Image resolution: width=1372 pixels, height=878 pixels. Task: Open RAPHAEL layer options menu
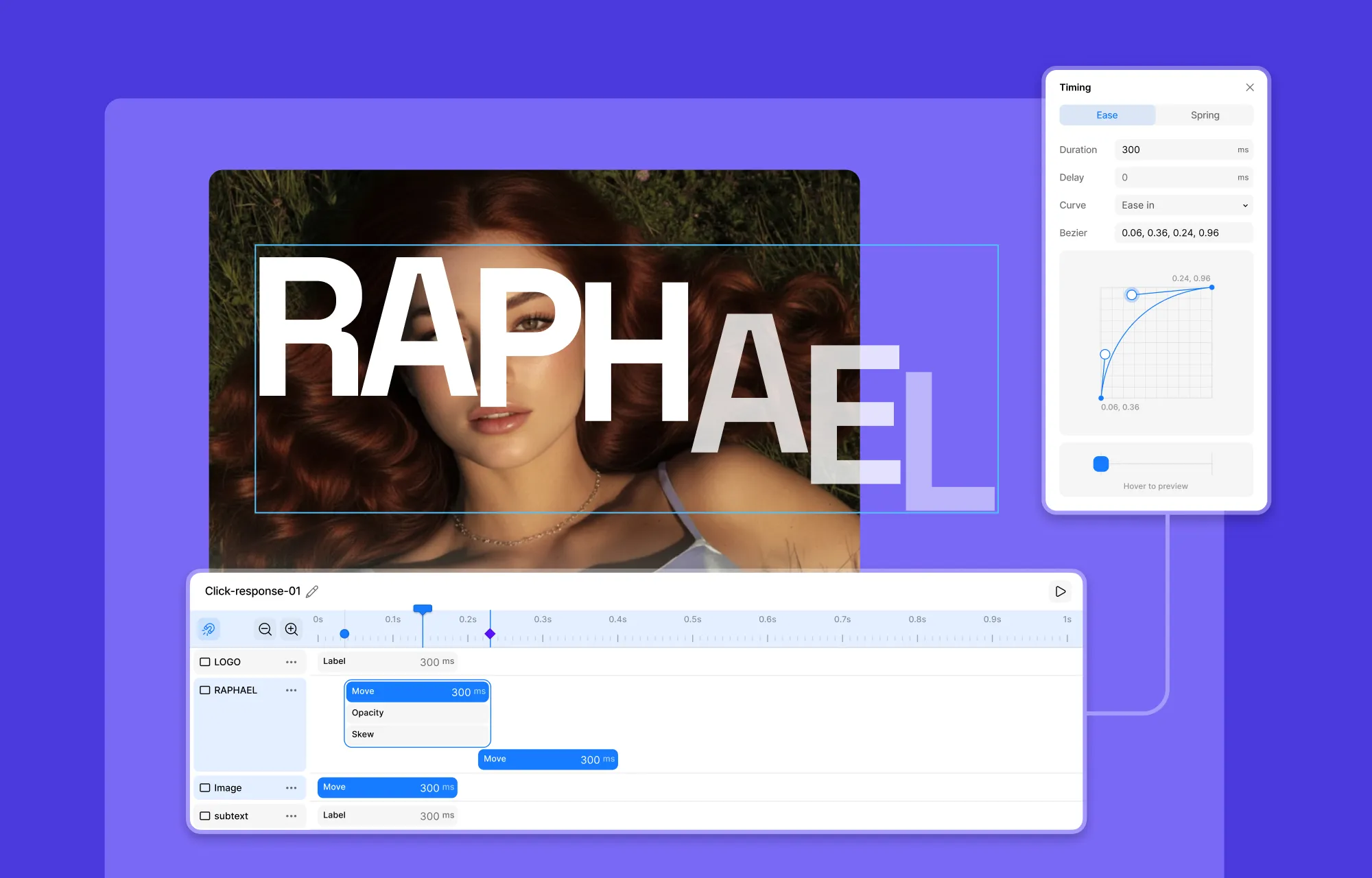click(x=291, y=690)
